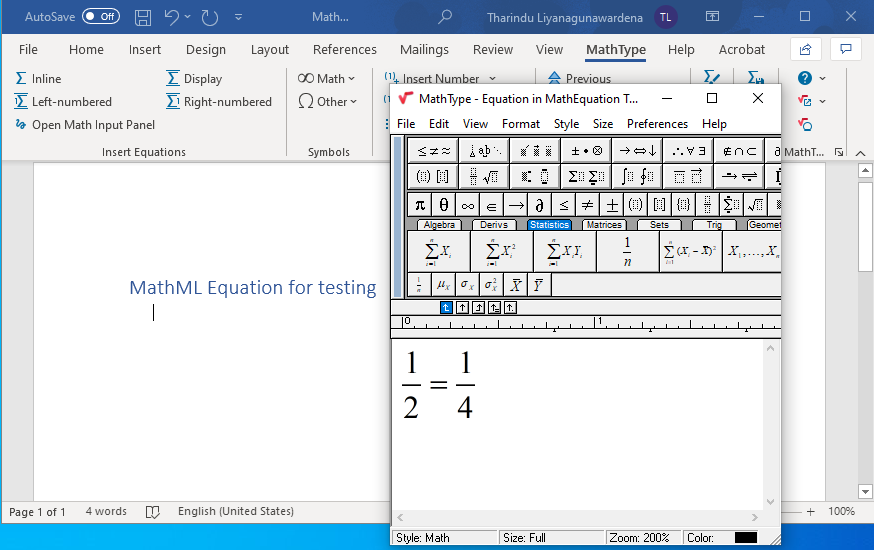Image resolution: width=874 pixels, height=550 pixels.
Task: Expand Insert Number dropdown arrow
Action: coord(492,79)
